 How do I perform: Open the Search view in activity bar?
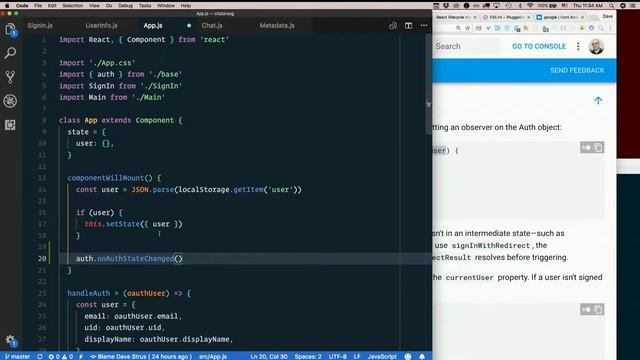(x=10, y=53)
